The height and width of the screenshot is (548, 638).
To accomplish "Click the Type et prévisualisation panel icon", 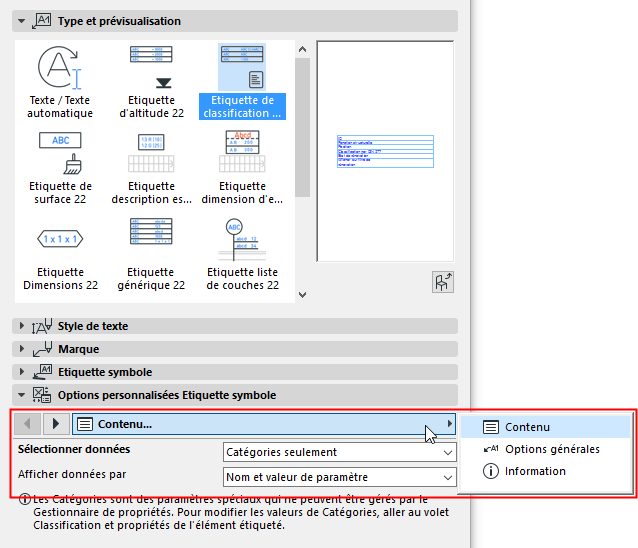I will pyautogui.click(x=42, y=21).
